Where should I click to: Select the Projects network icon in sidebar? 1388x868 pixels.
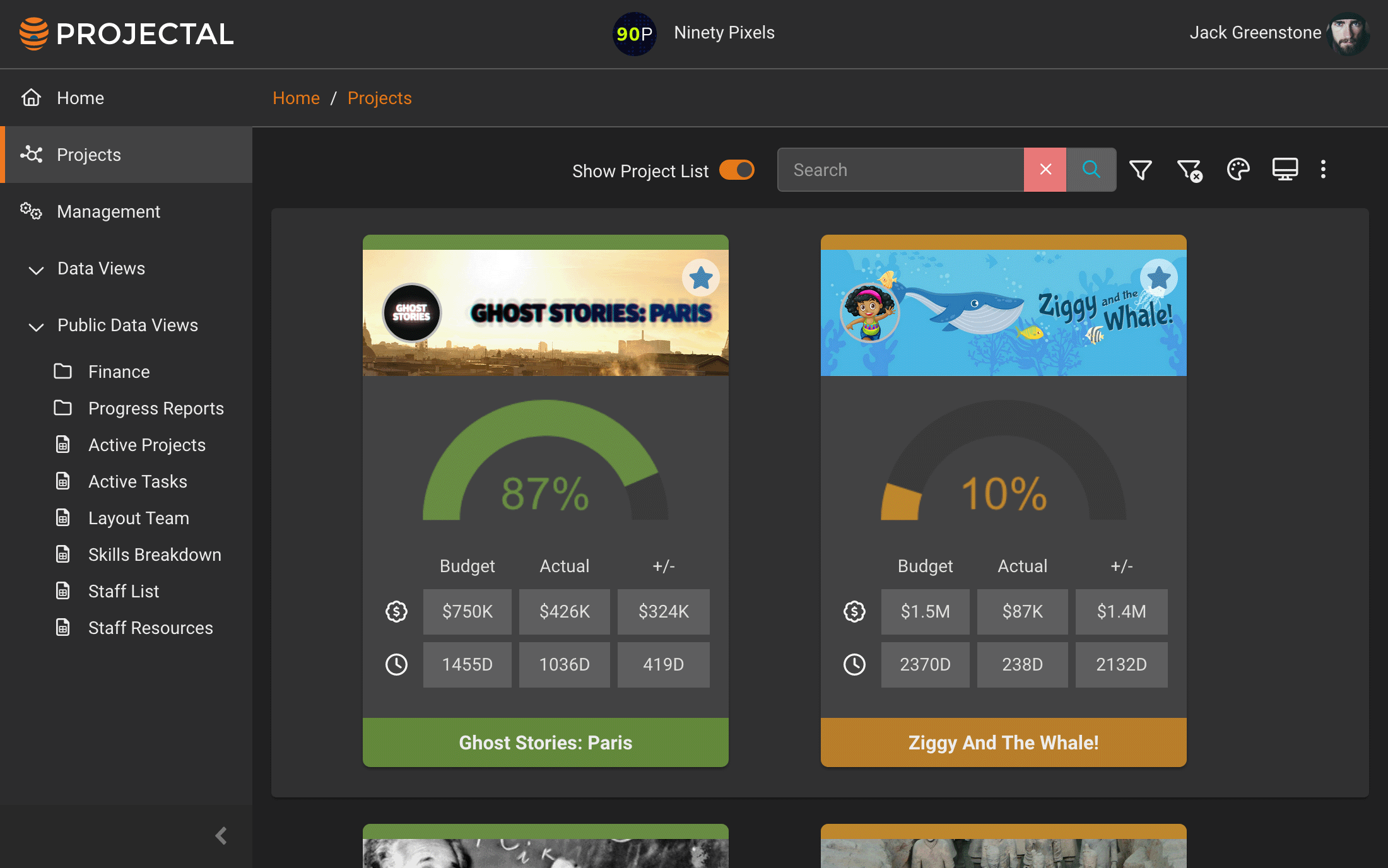[x=32, y=155]
